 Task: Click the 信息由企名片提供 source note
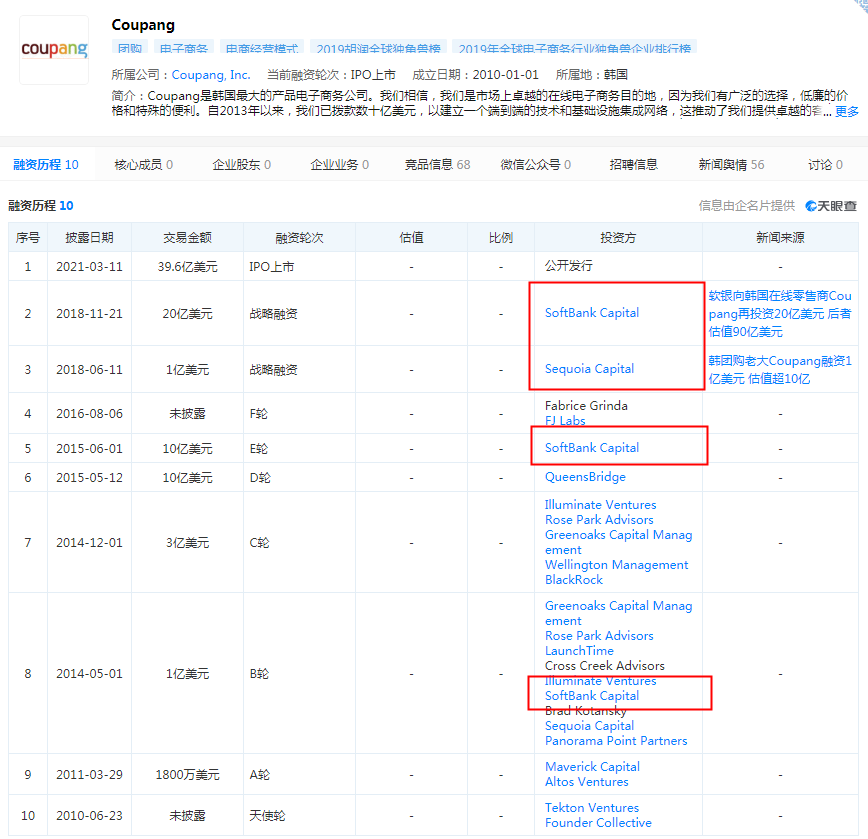(746, 206)
